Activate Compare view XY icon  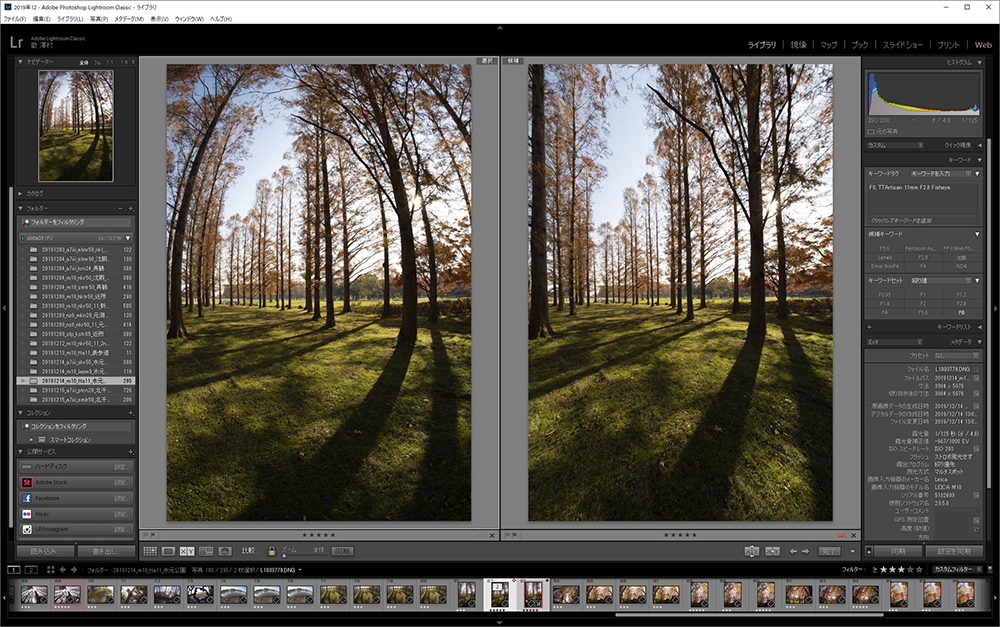[x=187, y=551]
